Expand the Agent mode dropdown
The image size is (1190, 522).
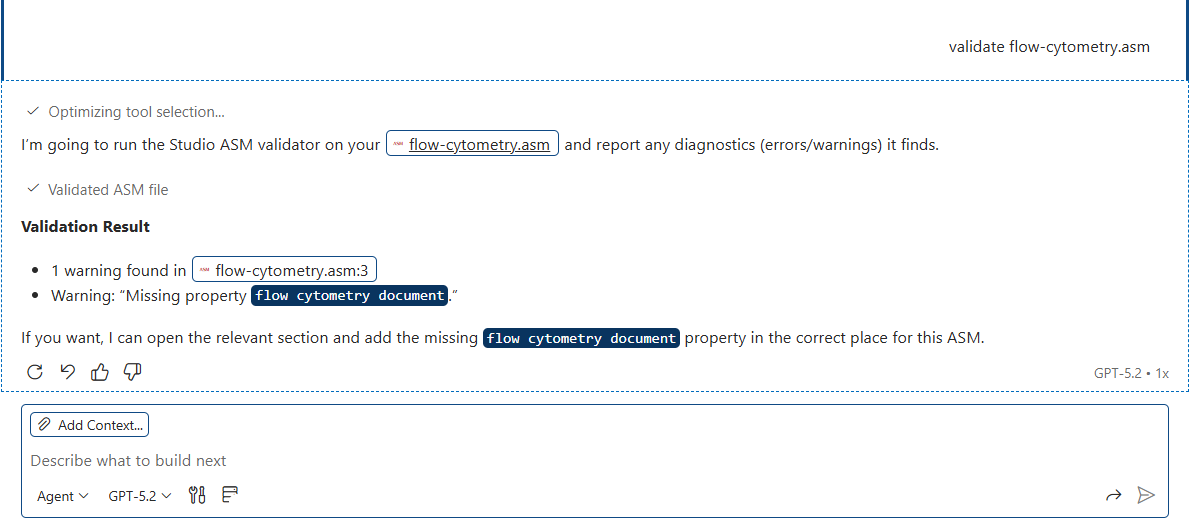[x=62, y=496]
